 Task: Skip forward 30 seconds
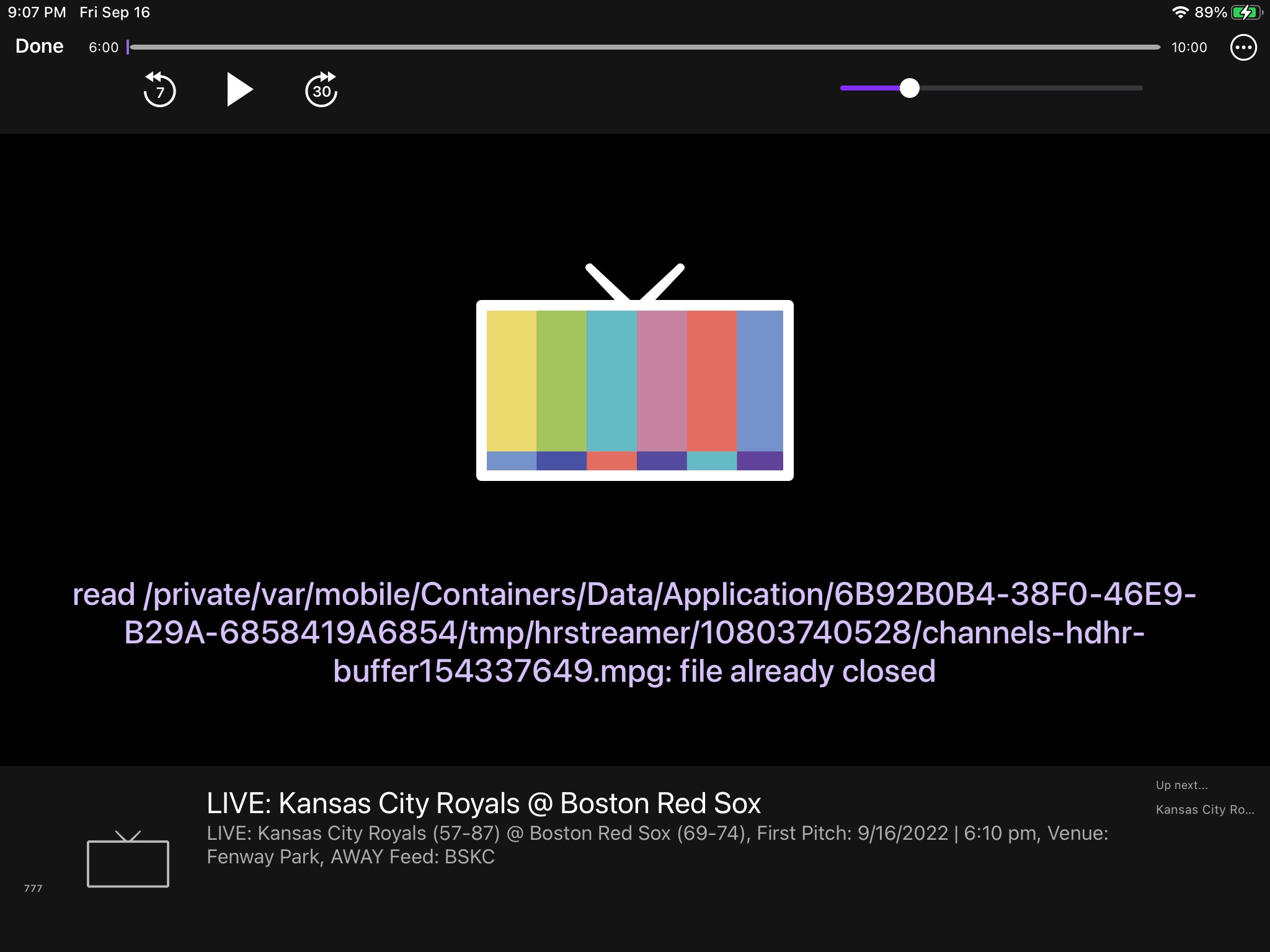pos(321,90)
